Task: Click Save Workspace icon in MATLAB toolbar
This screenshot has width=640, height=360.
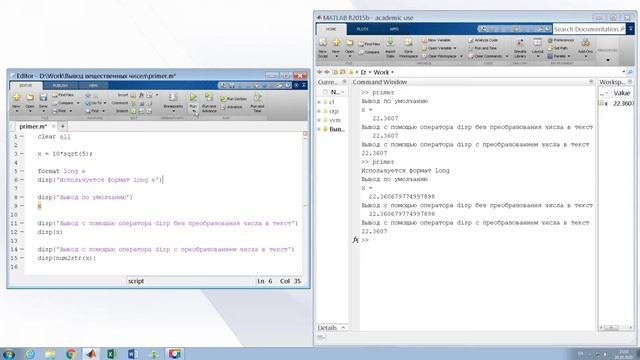Action: coord(408,42)
